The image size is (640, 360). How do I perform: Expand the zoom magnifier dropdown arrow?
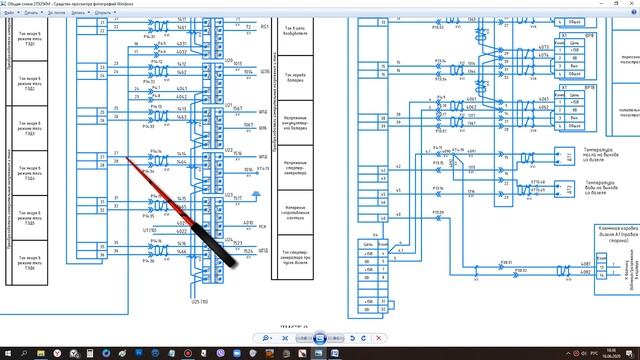pyautogui.click(x=271, y=338)
